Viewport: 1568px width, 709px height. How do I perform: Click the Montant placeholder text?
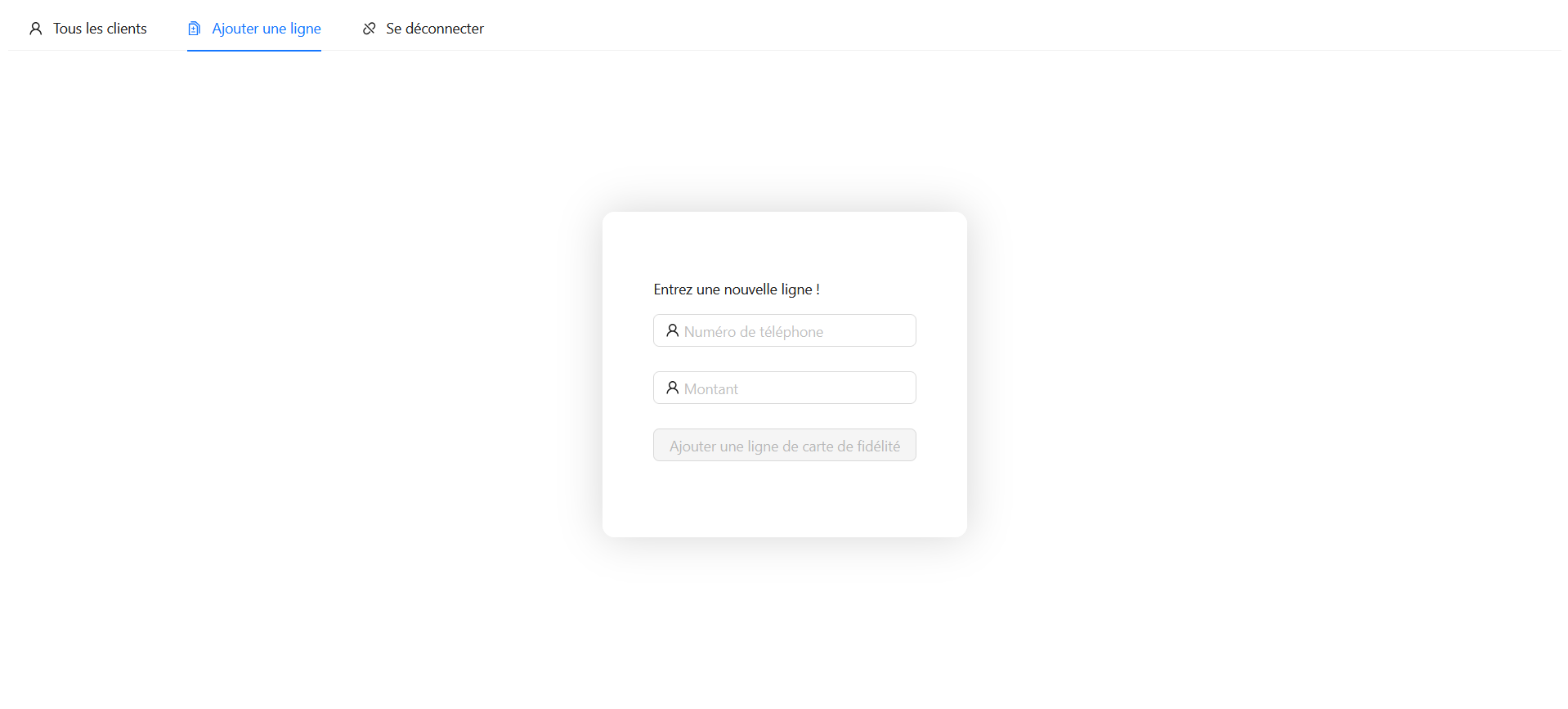[x=710, y=389]
